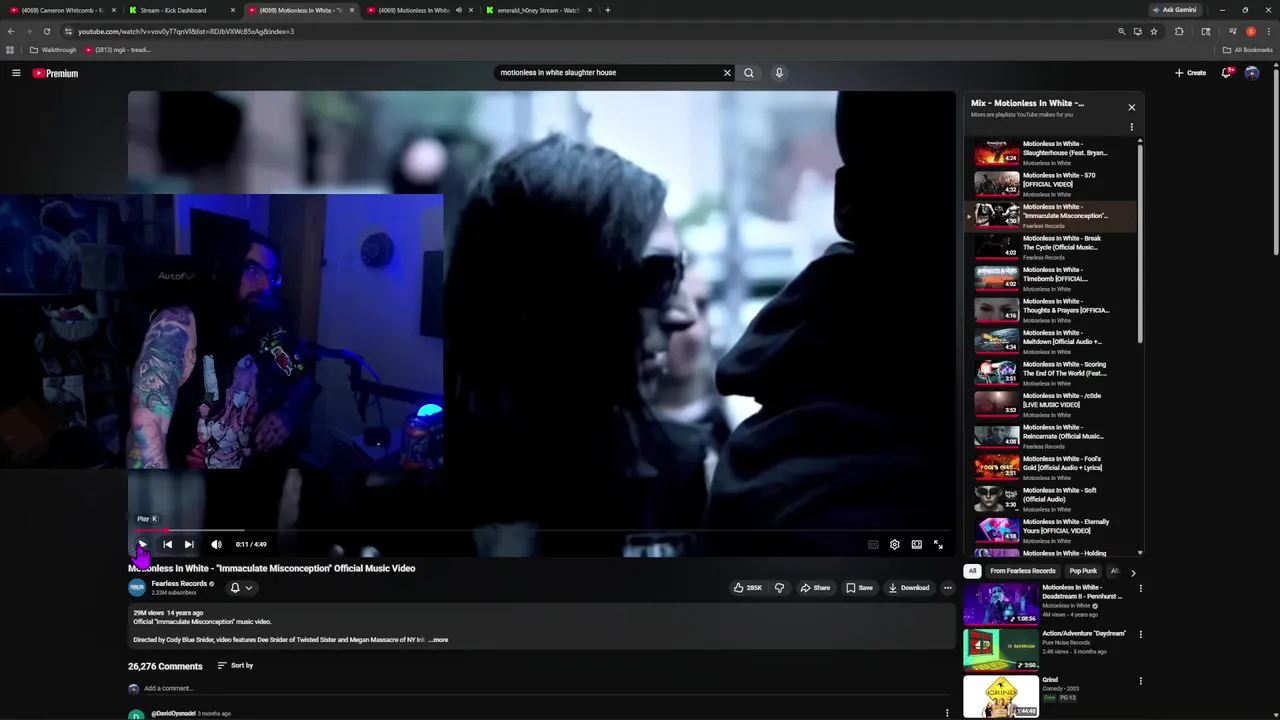Select the Pop Punk chip
The height and width of the screenshot is (720, 1280).
tap(1083, 571)
